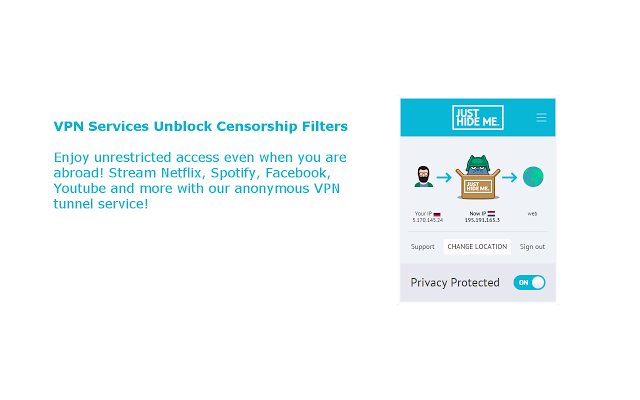
Task: Turn off the Privacy Protected ON switch
Action: tap(529, 282)
